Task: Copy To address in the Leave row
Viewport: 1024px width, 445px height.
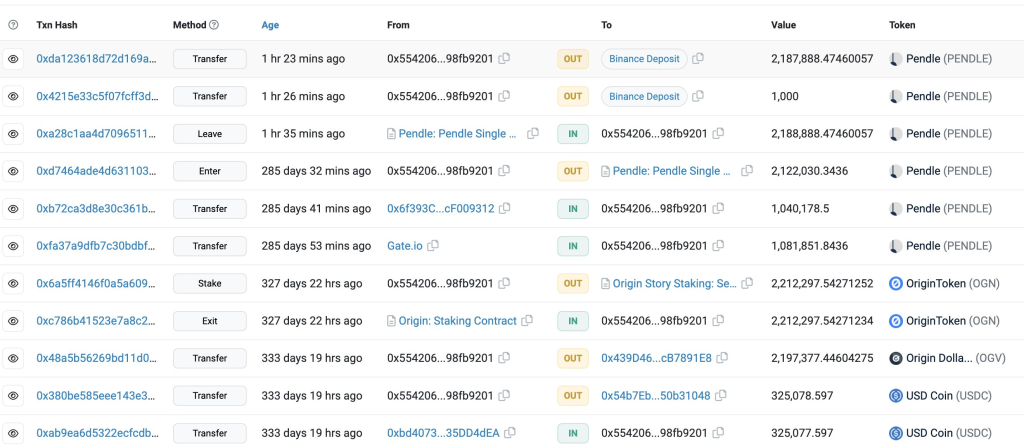Action: point(718,133)
